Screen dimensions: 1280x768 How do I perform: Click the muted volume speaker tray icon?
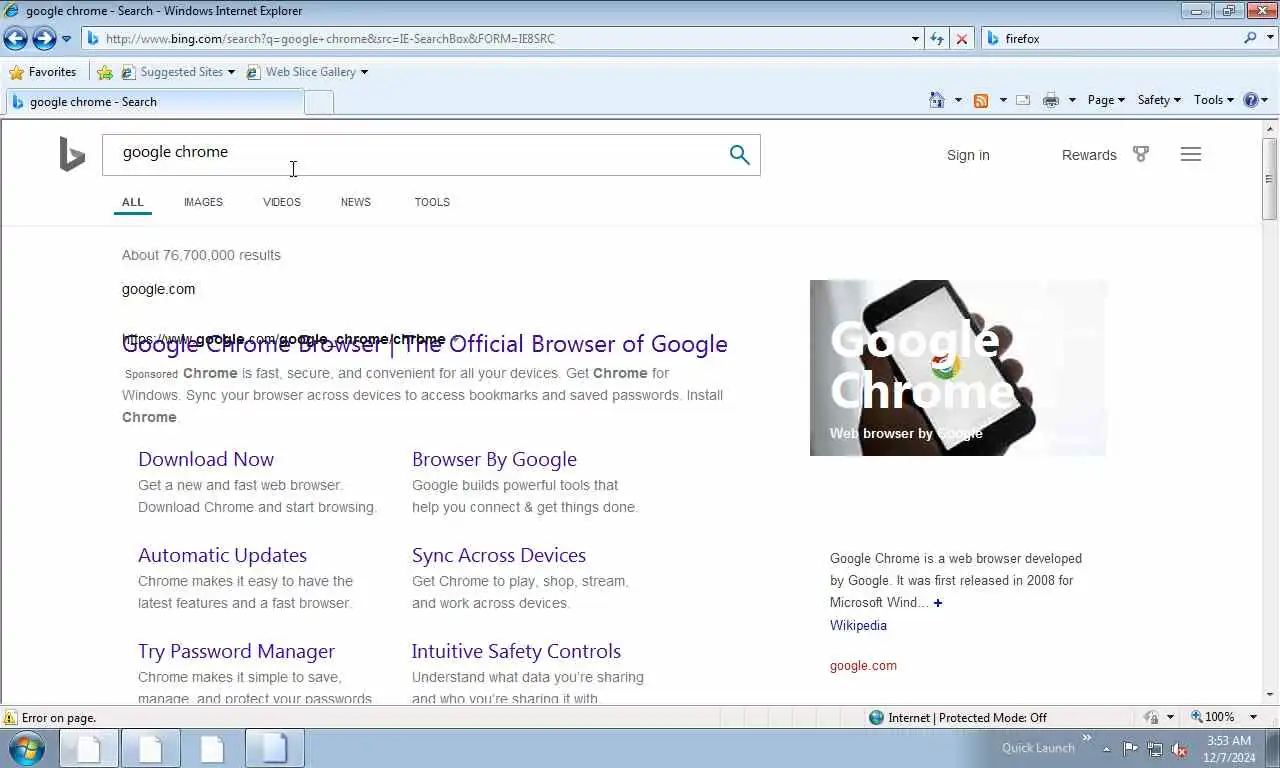[x=1179, y=748]
